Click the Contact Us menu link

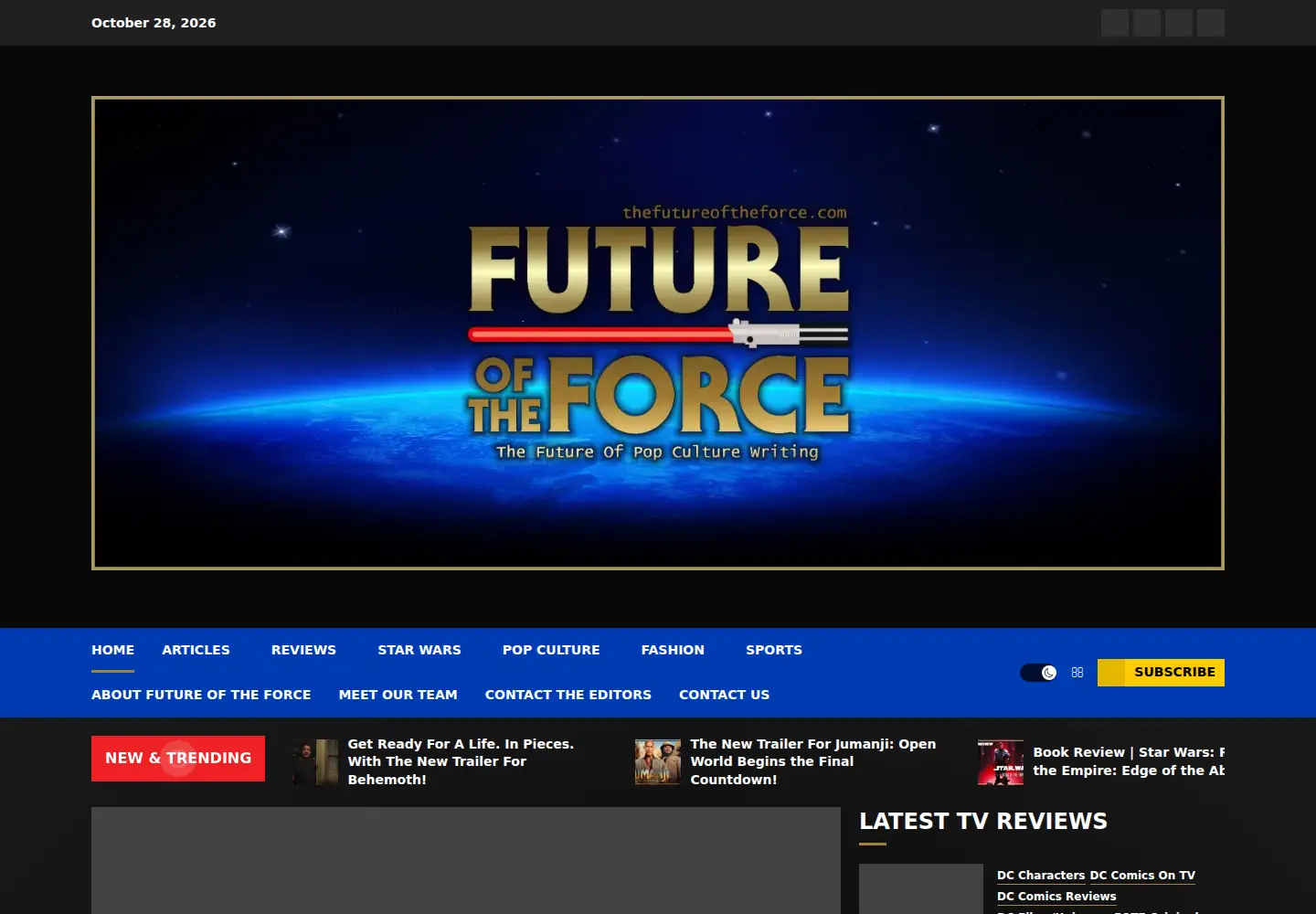coord(724,695)
